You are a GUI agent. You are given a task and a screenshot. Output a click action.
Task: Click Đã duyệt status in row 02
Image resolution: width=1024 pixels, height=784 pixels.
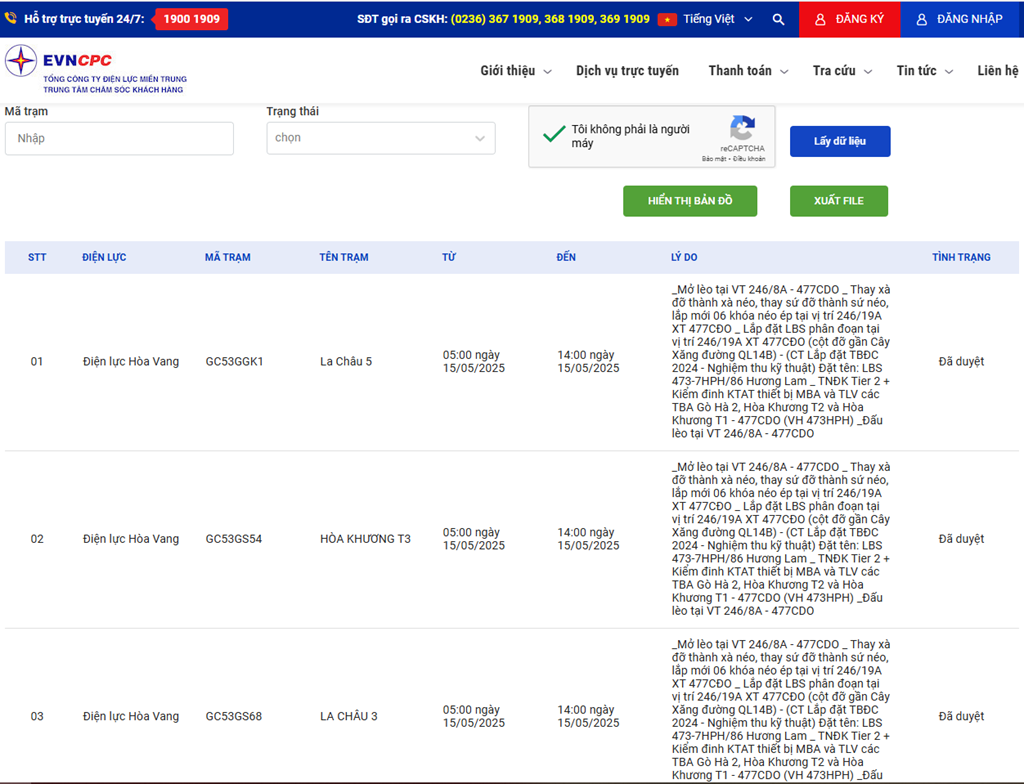(x=961, y=539)
